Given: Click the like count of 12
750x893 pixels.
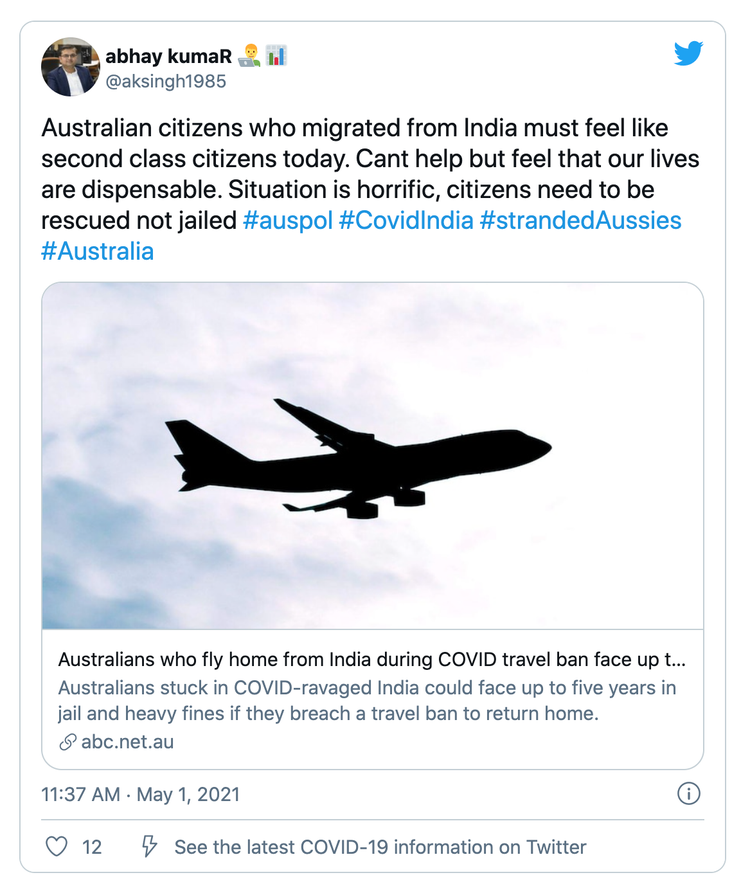Looking at the screenshot, I should [92, 846].
